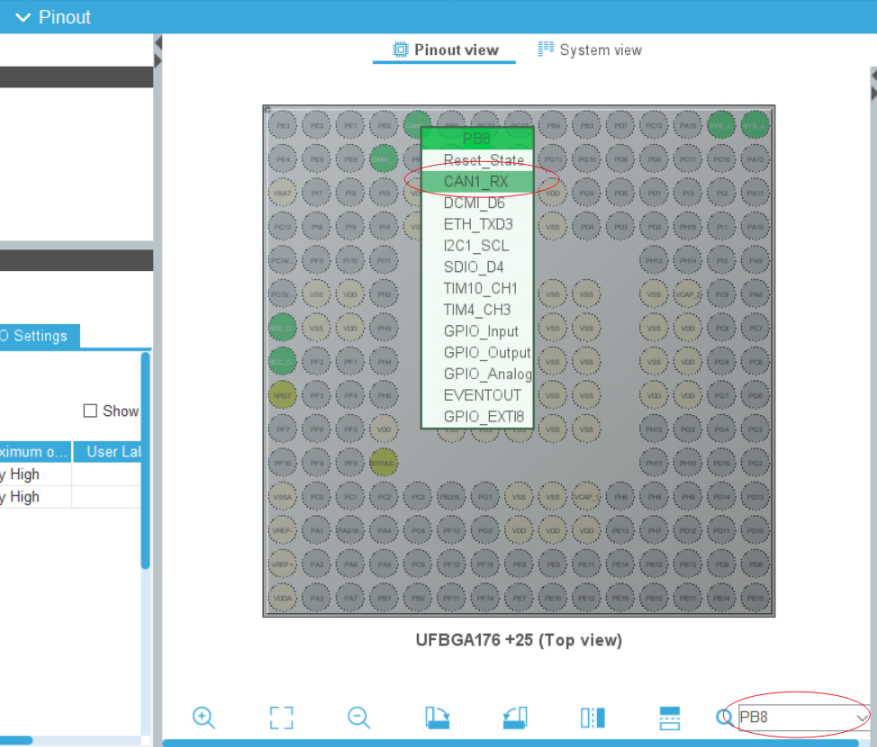Assign I2C1_SCL to pin PB8
877x747 pixels.
tap(478, 245)
